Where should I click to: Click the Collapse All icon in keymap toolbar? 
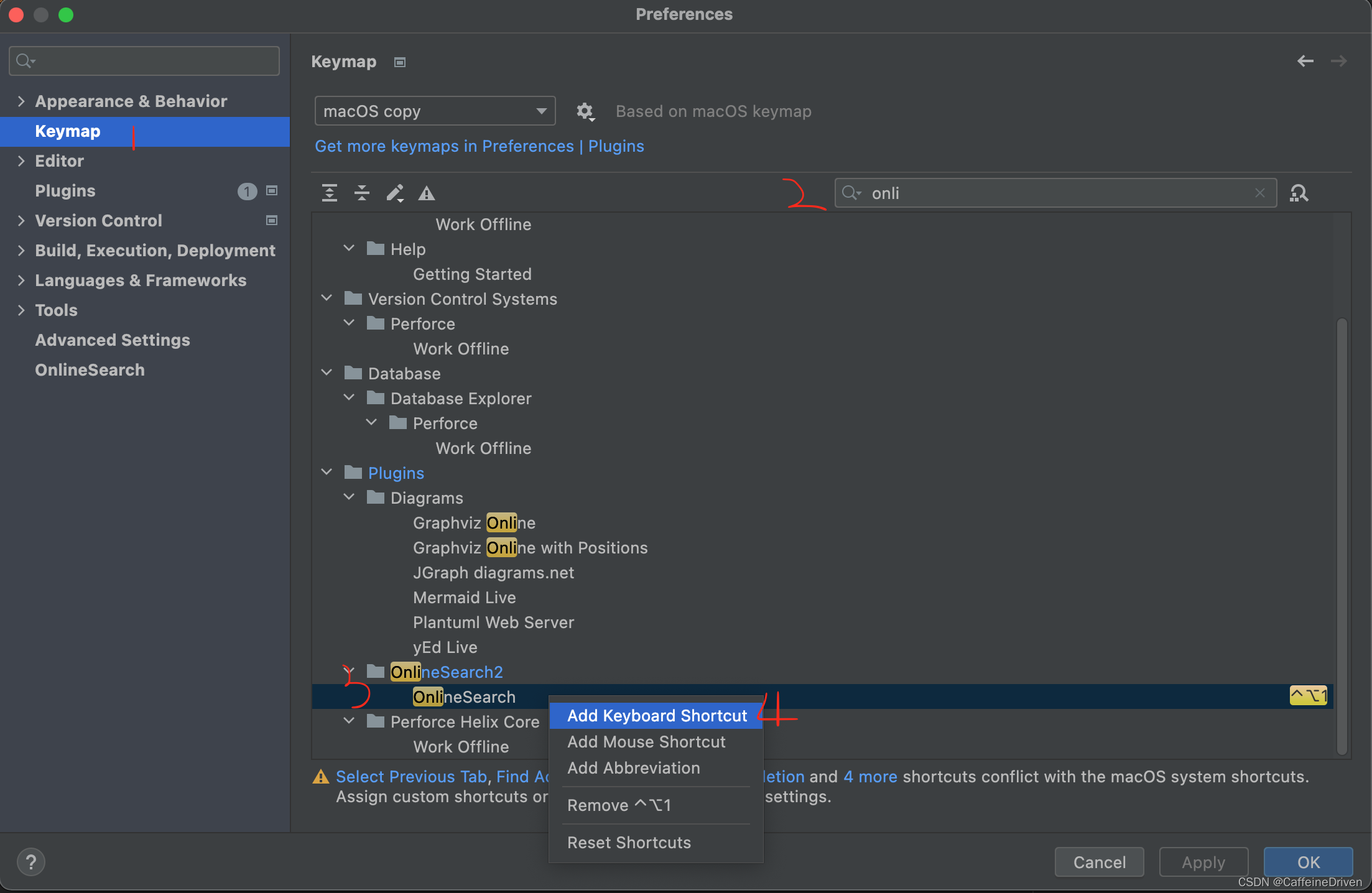[x=362, y=193]
